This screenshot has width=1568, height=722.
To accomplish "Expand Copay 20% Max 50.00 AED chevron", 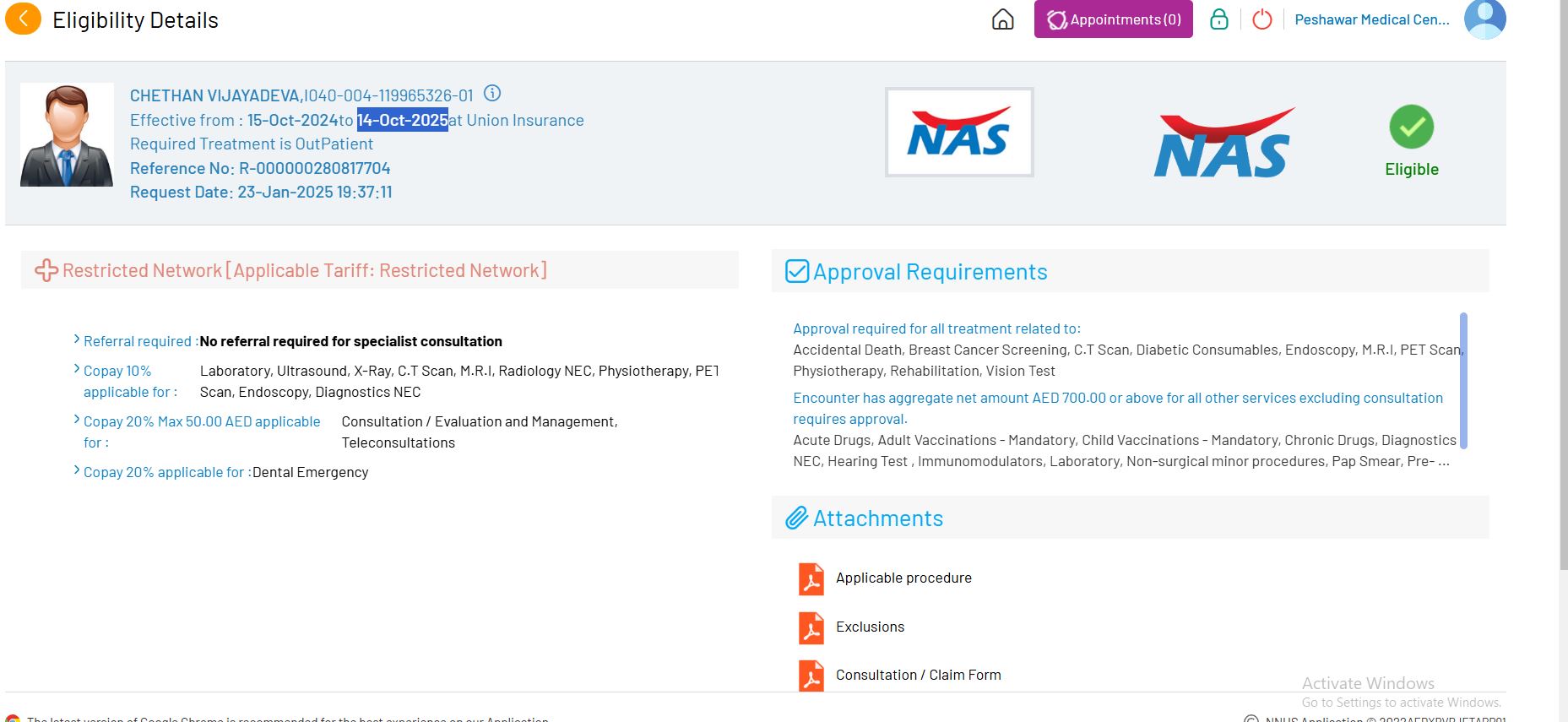I will coord(77,420).
